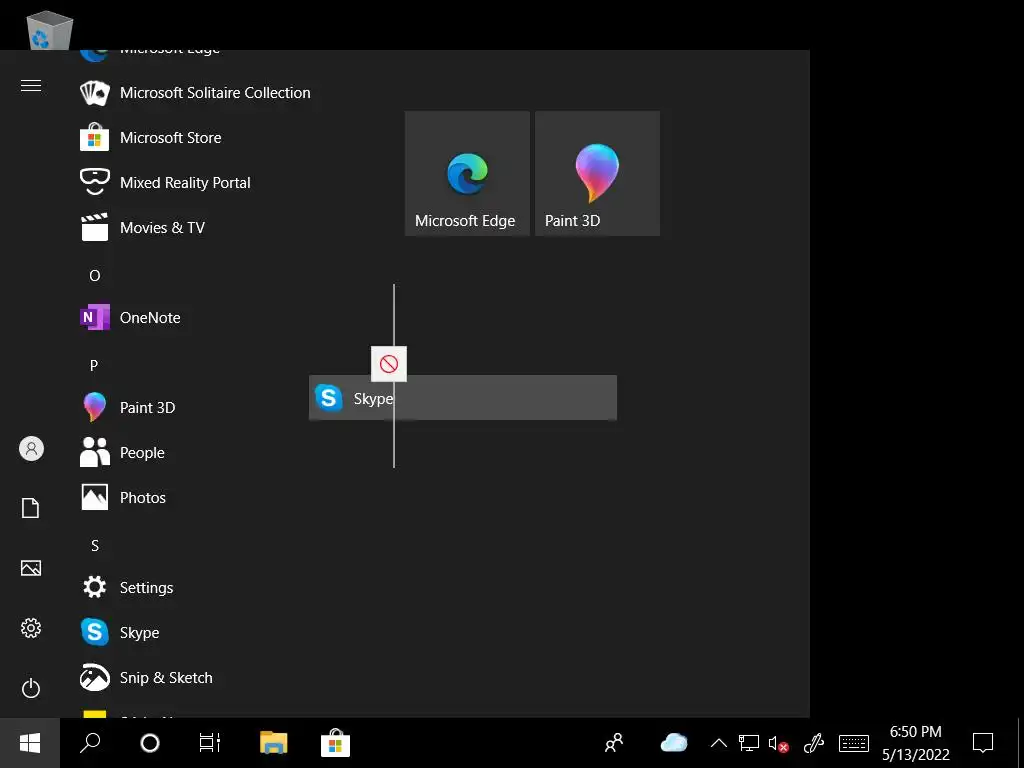Image resolution: width=1024 pixels, height=768 pixels.
Task: Open the People icon in system tray
Action: (x=614, y=743)
